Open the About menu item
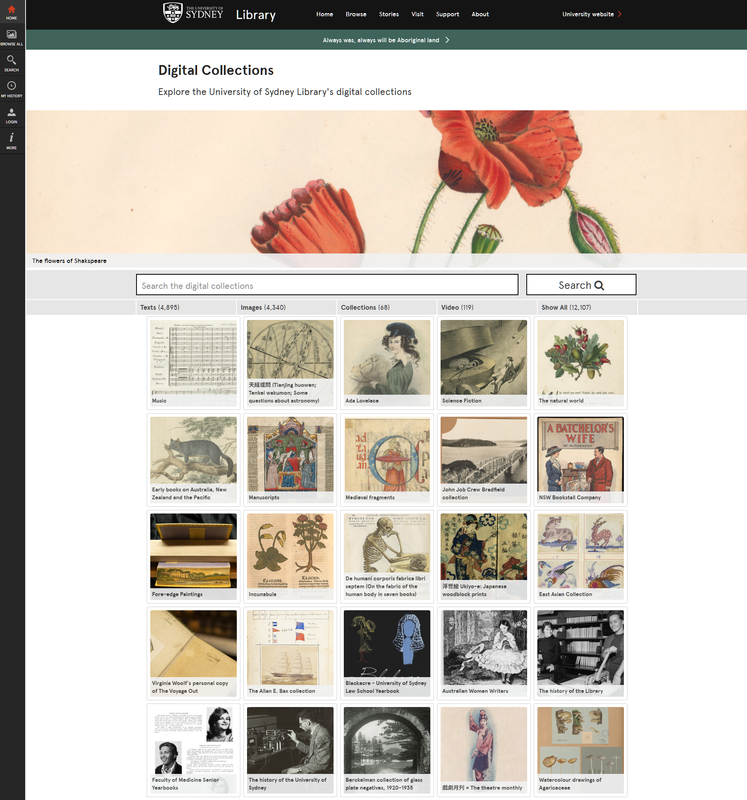This screenshot has height=800, width=747. click(x=480, y=14)
